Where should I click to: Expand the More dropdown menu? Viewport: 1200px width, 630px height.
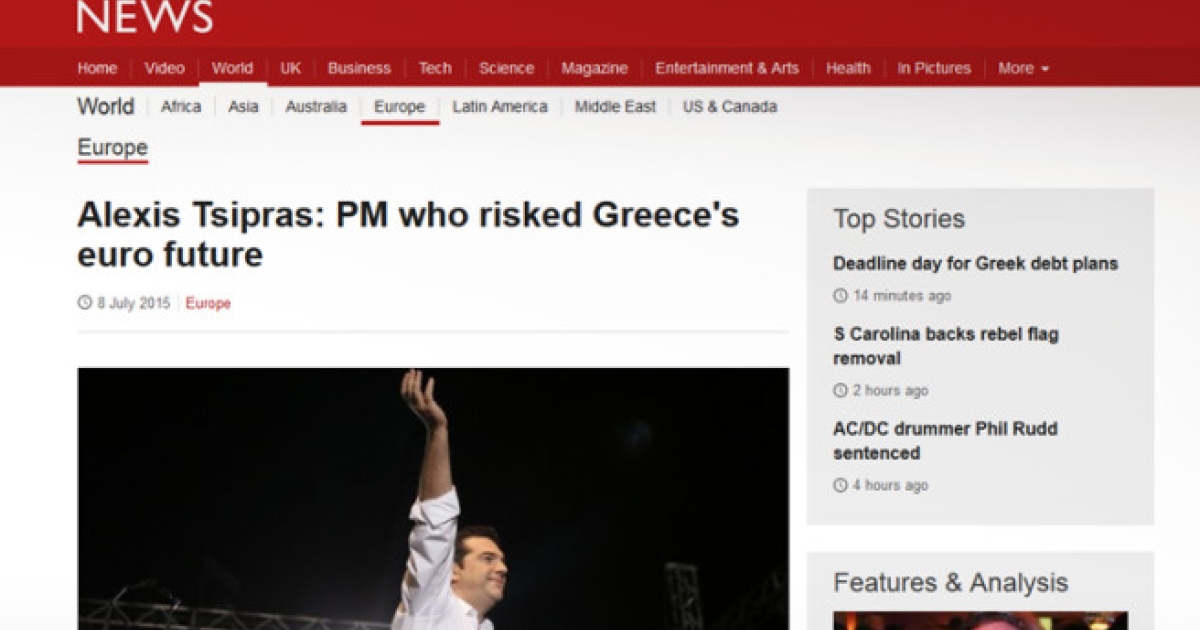(x=1023, y=68)
